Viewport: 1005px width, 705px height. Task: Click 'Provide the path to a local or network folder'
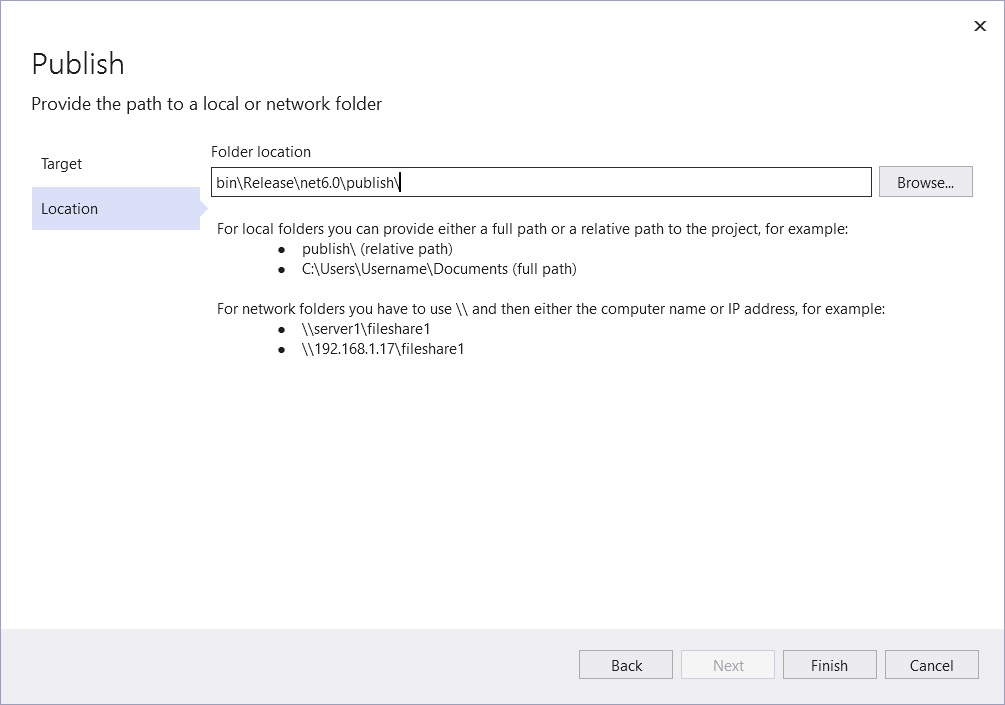[206, 104]
